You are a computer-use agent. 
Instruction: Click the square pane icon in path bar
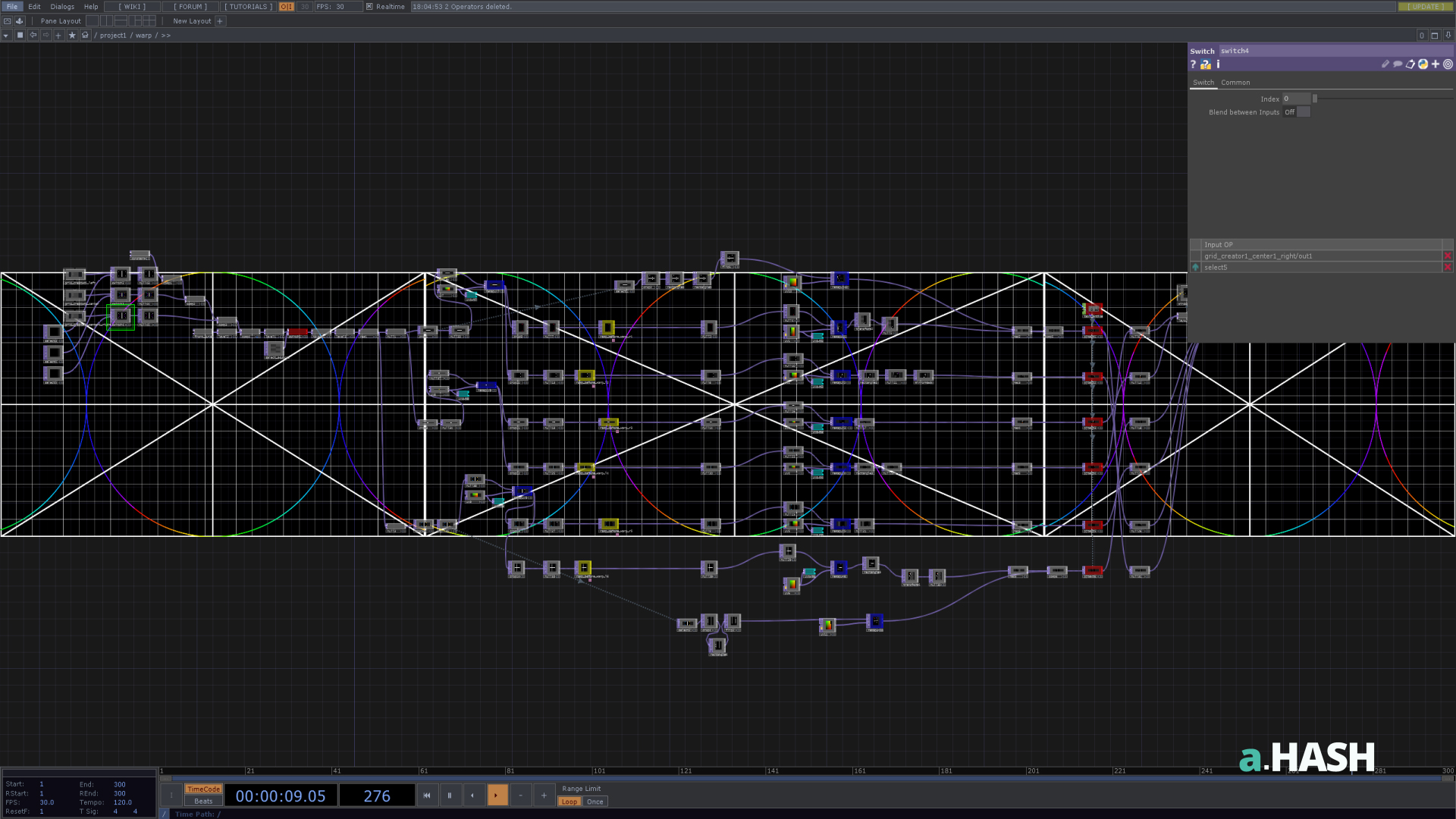pos(20,36)
